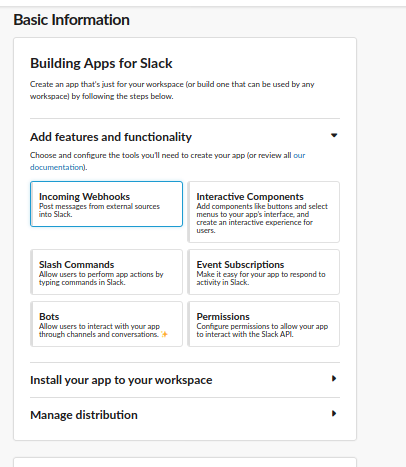Click 'Post messages from external sources' description
Image resolution: width=406 pixels, height=467 pixels.
coord(99,210)
